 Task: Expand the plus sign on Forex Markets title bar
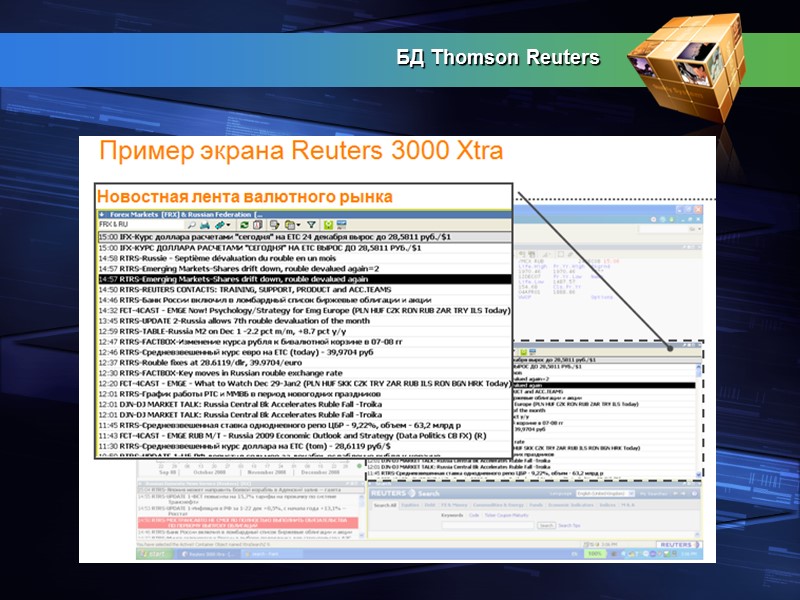[x=102, y=215]
